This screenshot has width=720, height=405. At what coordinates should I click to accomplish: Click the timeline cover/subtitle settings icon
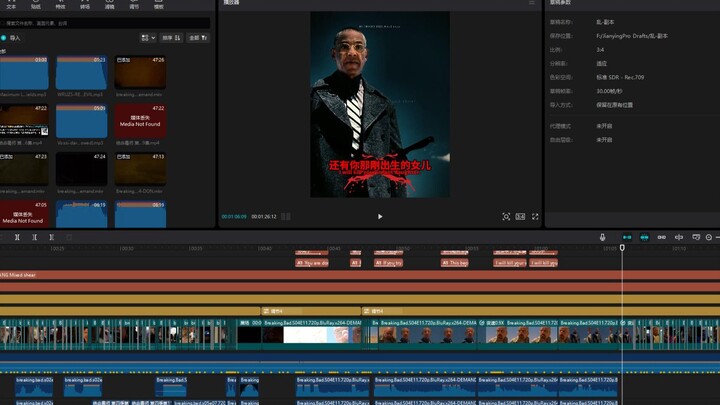coord(696,237)
